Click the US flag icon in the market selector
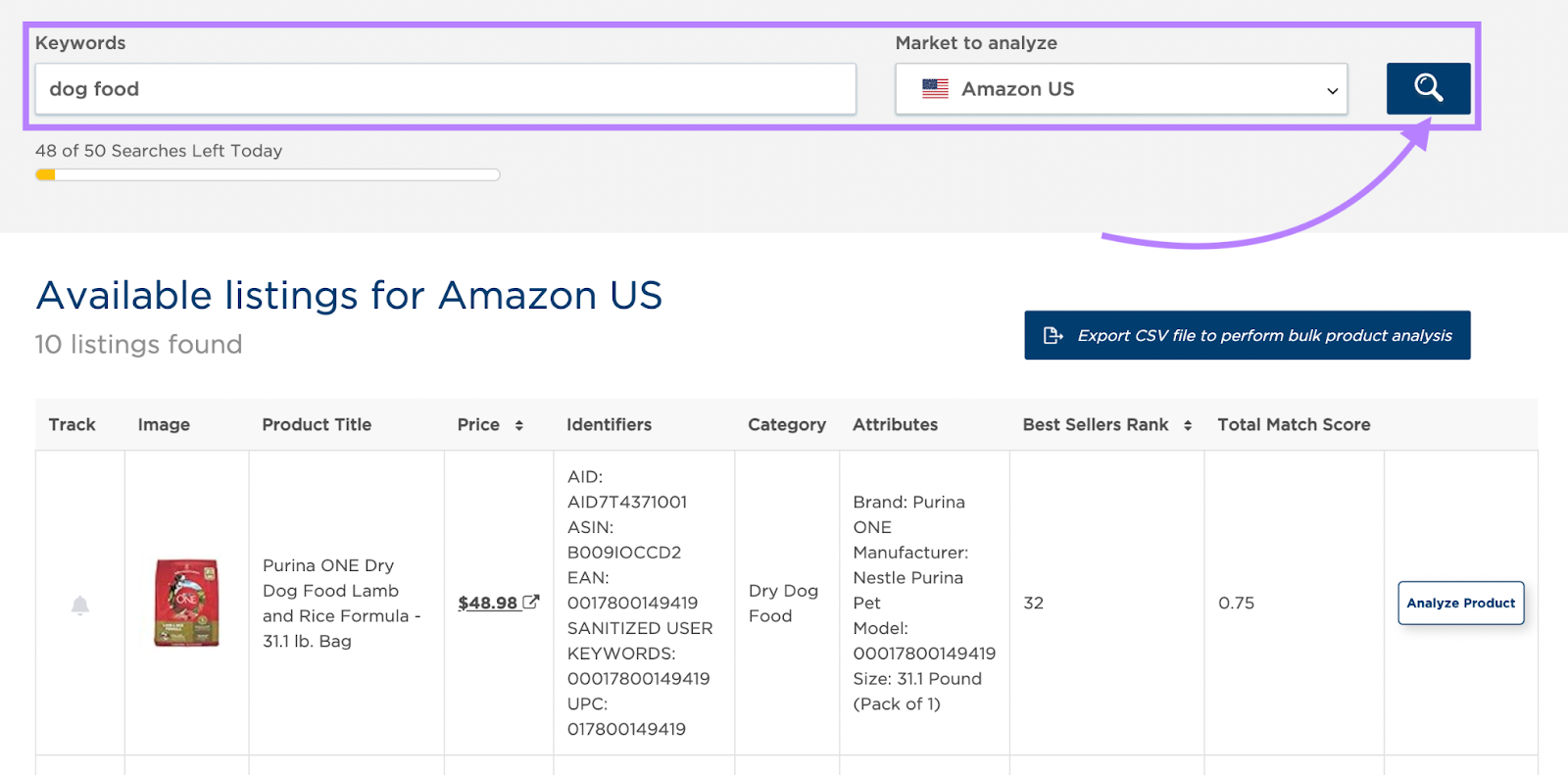 coord(935,88)
